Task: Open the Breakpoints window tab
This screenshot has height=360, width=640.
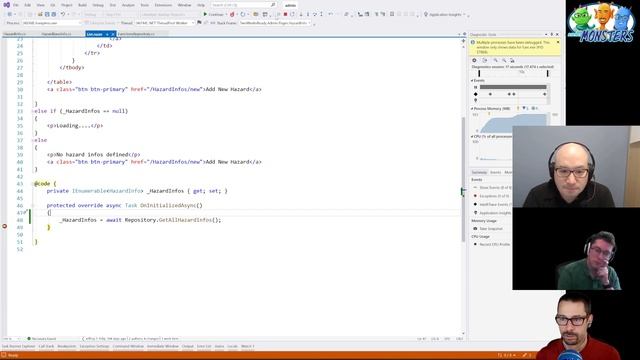Action: (x=67, y=347)
